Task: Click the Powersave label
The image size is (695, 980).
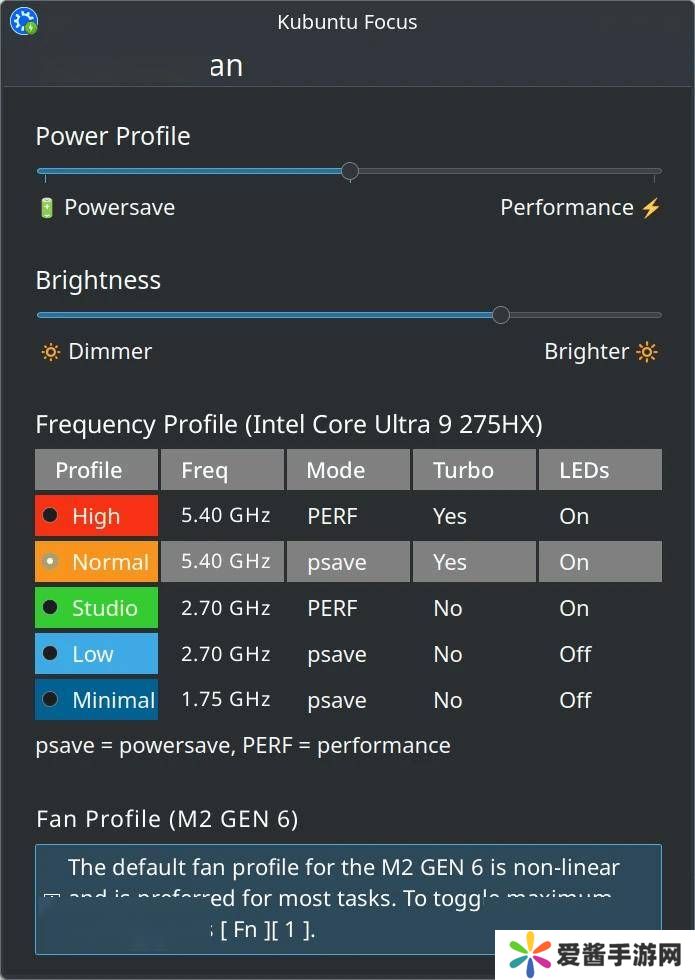Action: (119, 208)
